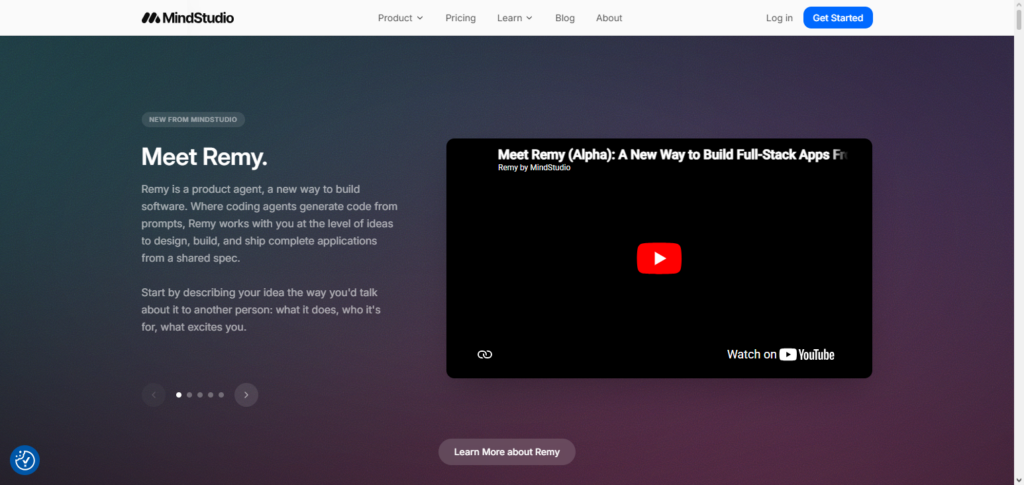Click Learn More about Remy button
1024x485 pixels.
[507, 452]
